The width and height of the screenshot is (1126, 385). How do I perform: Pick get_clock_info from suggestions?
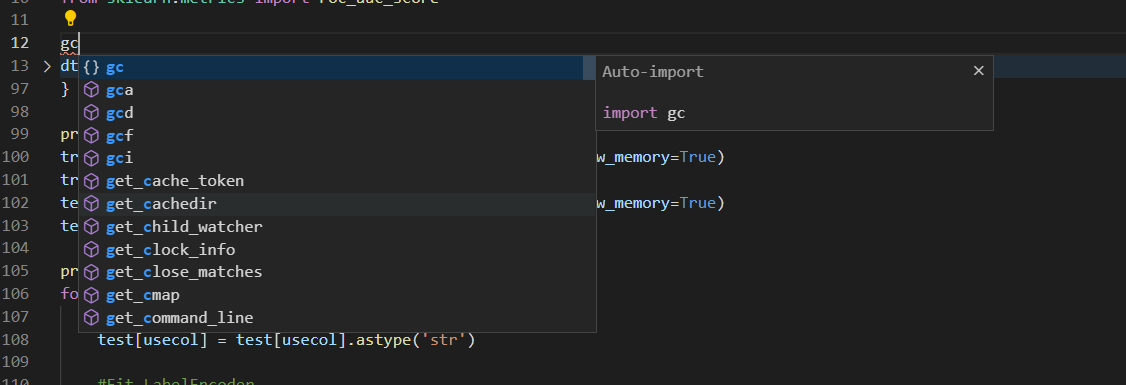(337, 250)
